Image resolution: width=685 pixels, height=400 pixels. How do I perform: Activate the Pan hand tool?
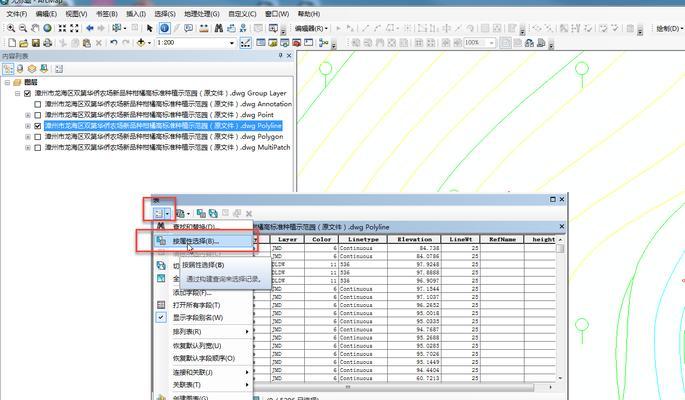(35, 28)
